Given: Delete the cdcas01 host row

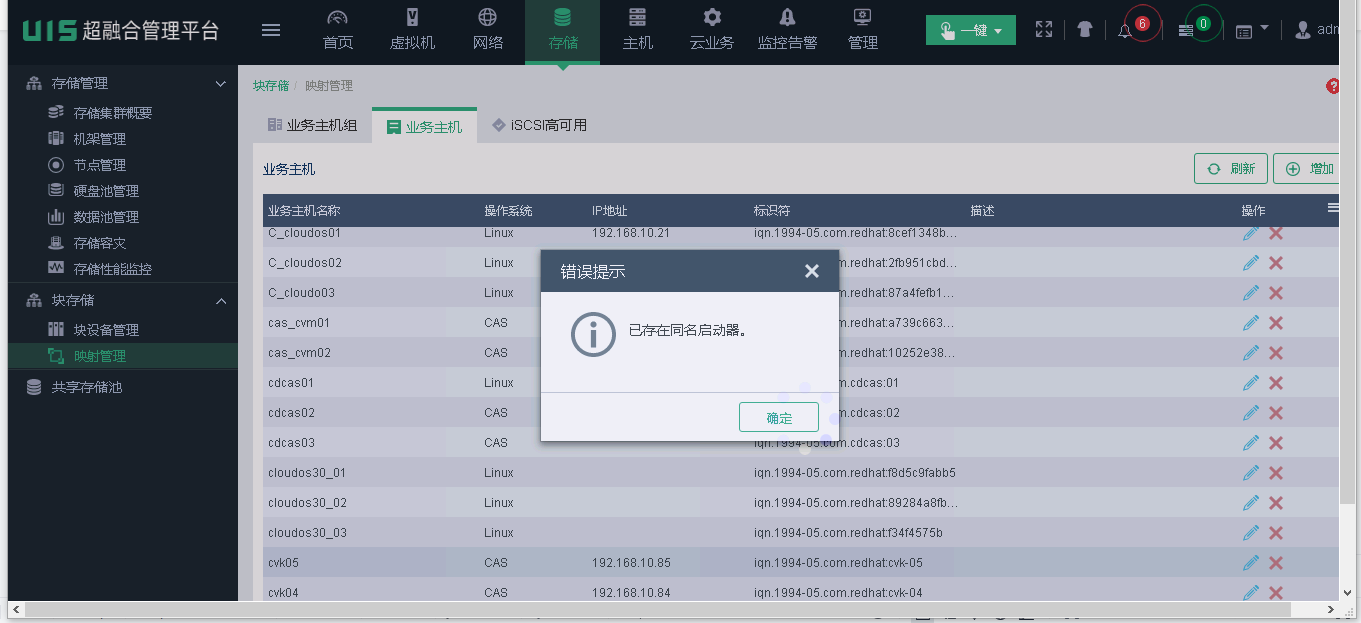Looking at the screenshot, I should coord(1276,383).
